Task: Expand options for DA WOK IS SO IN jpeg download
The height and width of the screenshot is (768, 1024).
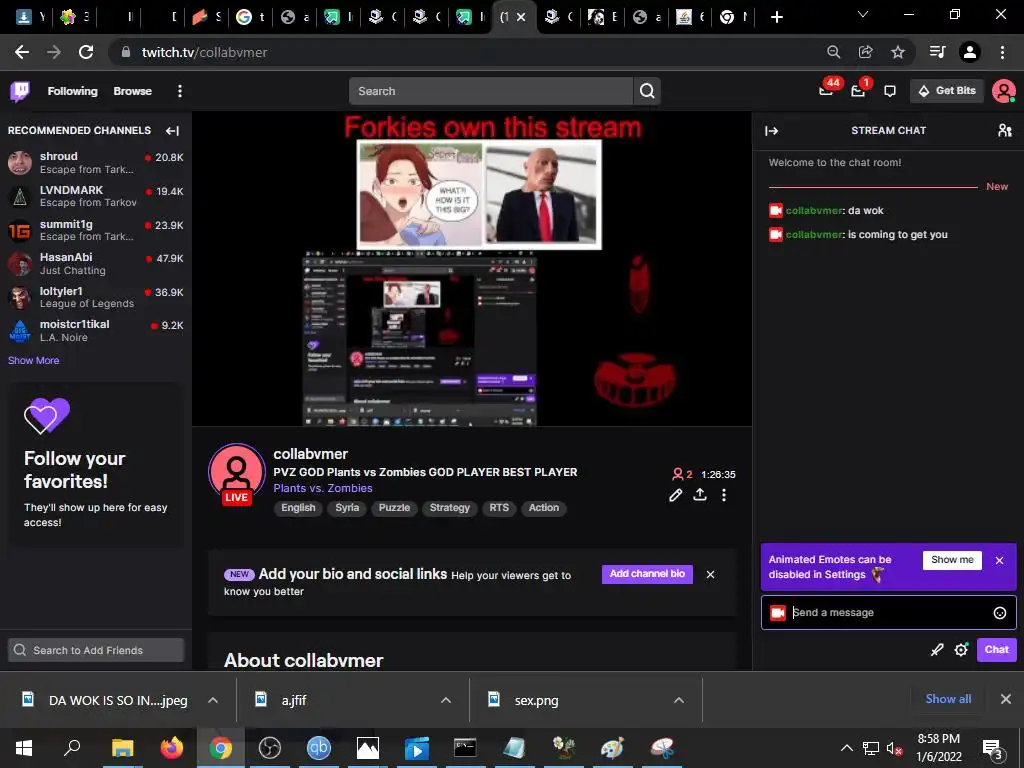Action: click(213, 700)
